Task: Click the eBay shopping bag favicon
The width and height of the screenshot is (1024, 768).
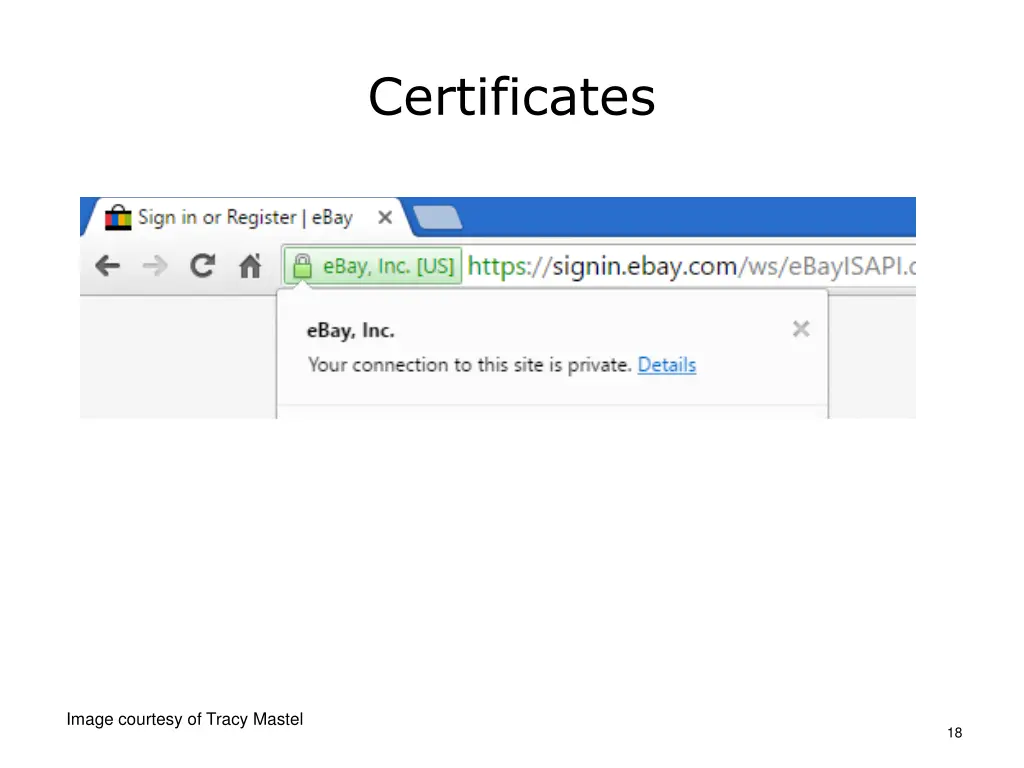Action: pos(118,217)
